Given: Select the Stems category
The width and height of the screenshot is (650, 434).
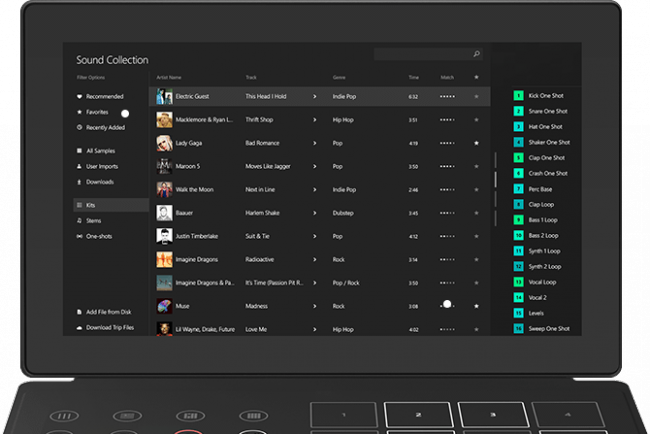Looking at the screenshot, I should coord(93,221).
